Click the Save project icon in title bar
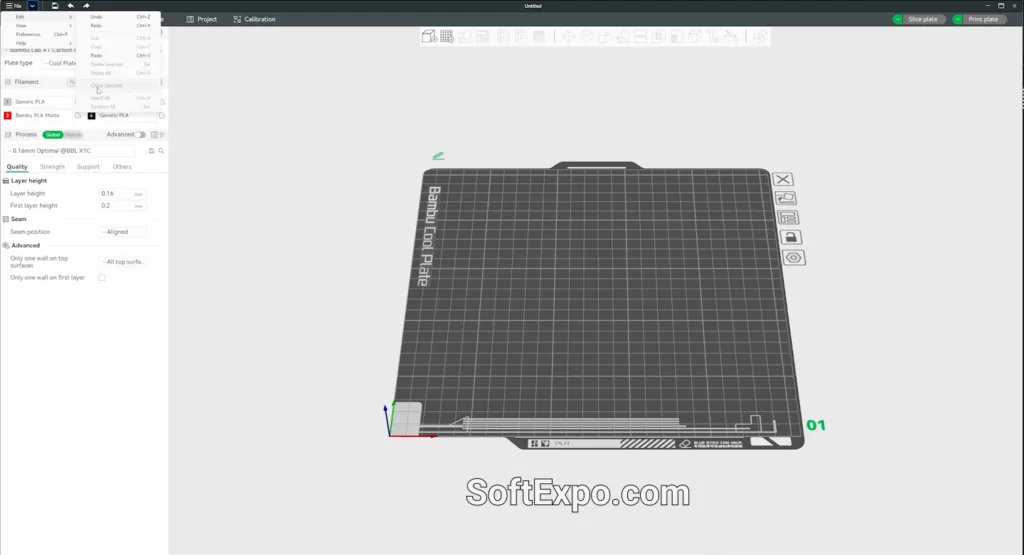This screenshot has width=1024, height=555. (x=55, y=5)
